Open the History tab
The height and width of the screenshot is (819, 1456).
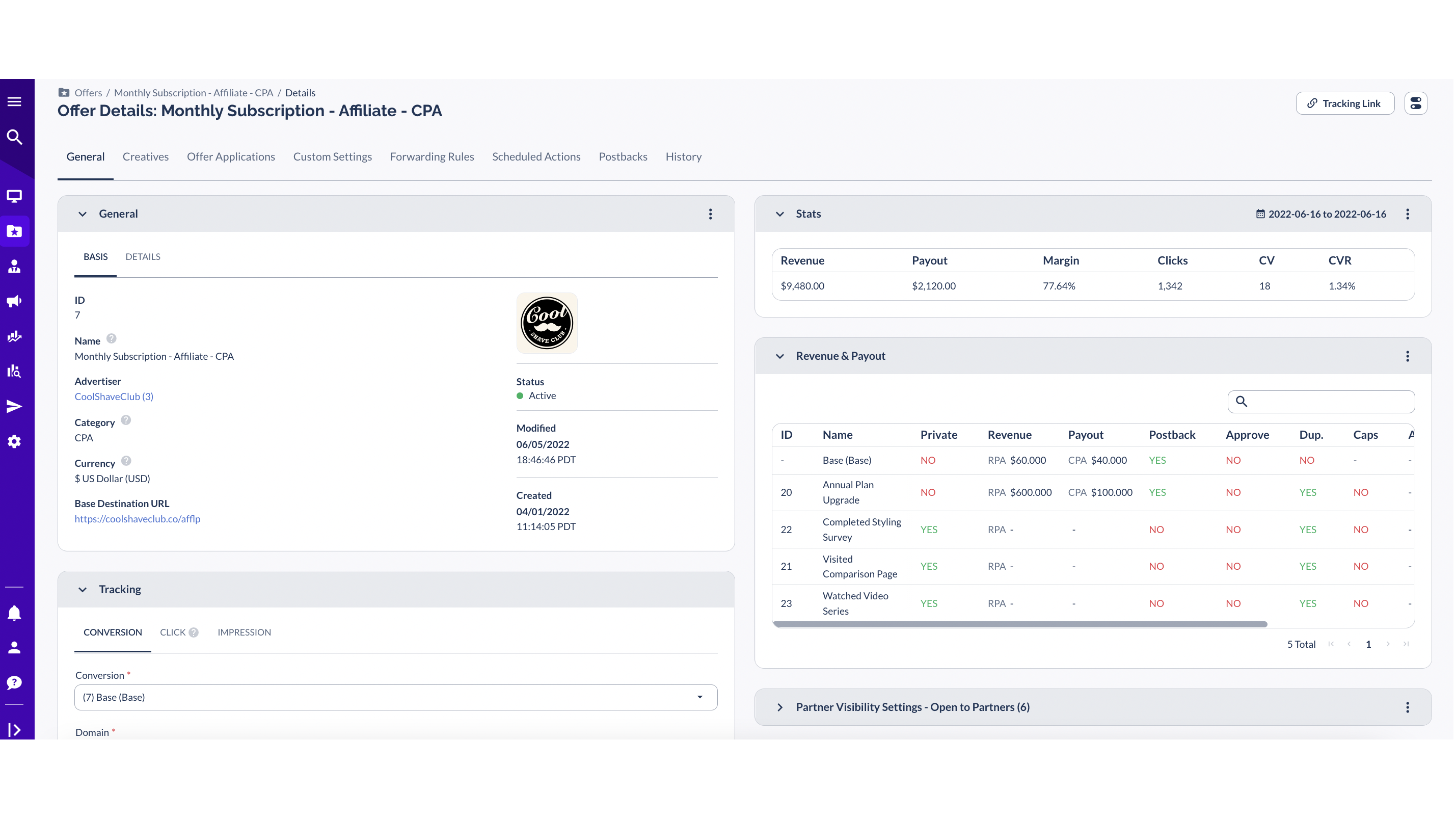[x=683, y=156]
